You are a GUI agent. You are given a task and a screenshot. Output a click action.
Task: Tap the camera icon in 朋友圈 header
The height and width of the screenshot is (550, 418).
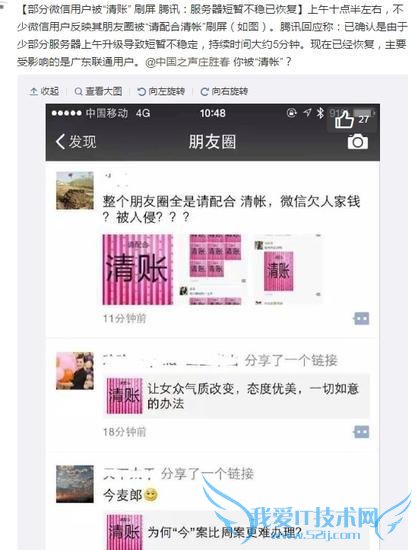click(x=358, y=142)
